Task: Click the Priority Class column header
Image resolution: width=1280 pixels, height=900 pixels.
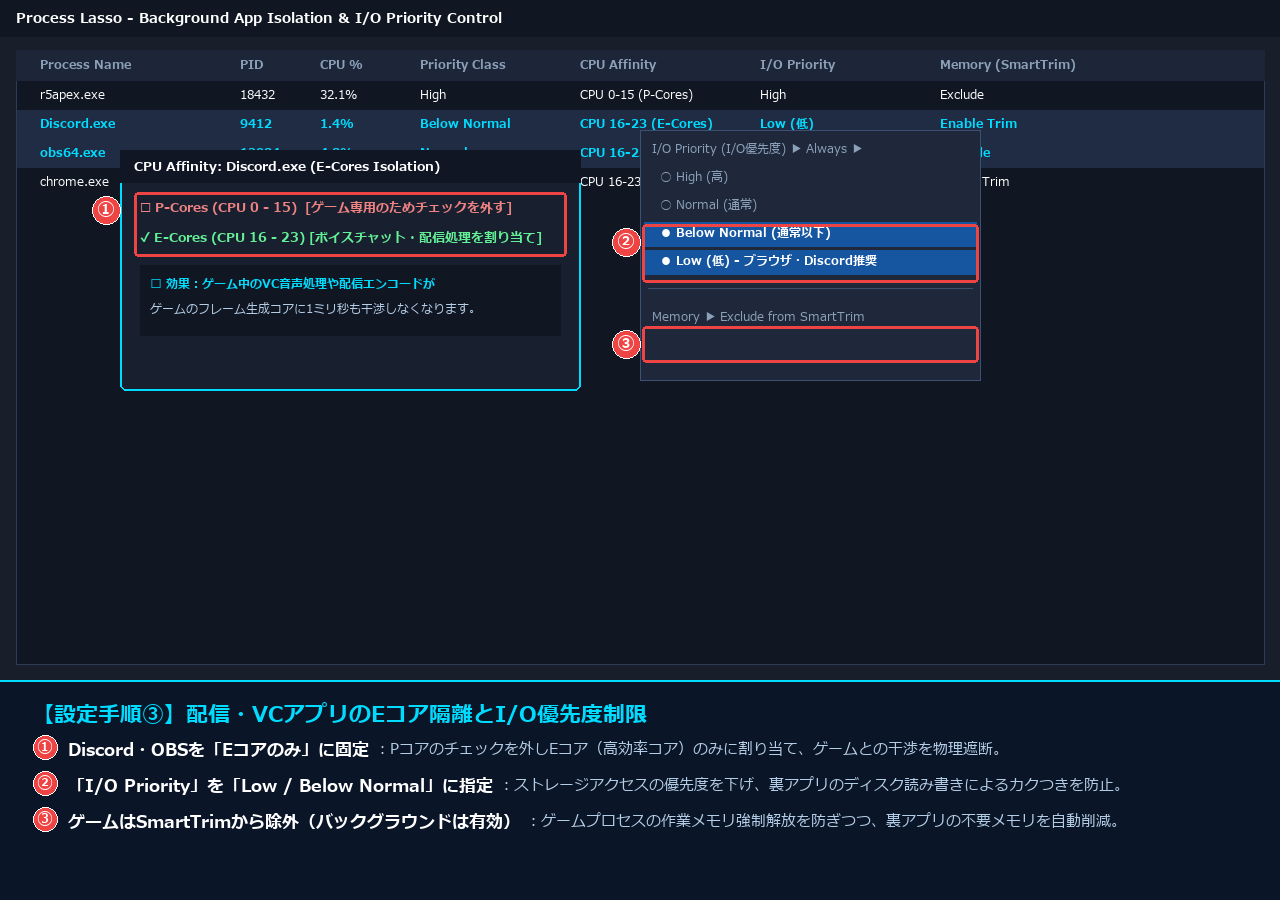Action: 463,65
